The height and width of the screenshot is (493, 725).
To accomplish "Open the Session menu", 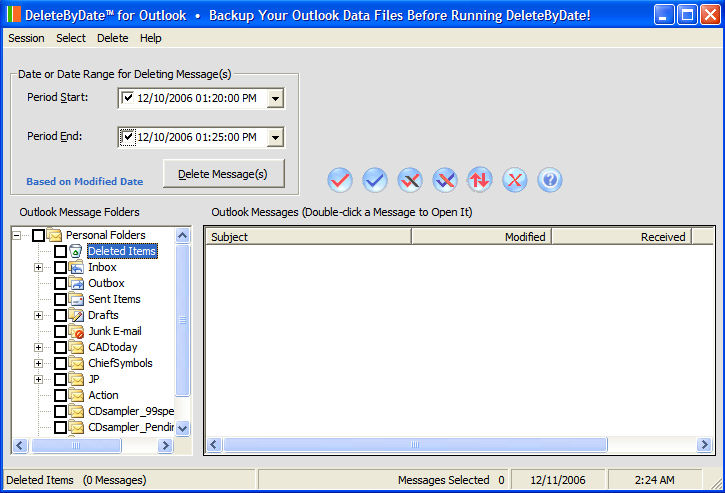I will tap(26, 38).
